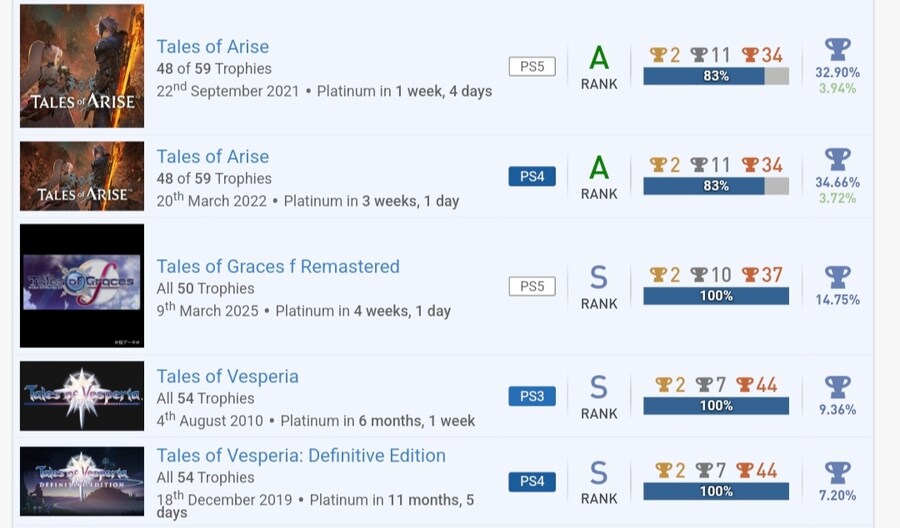Click the gold trophy icon in Vesperia Definitive row

tap(664, 469)
